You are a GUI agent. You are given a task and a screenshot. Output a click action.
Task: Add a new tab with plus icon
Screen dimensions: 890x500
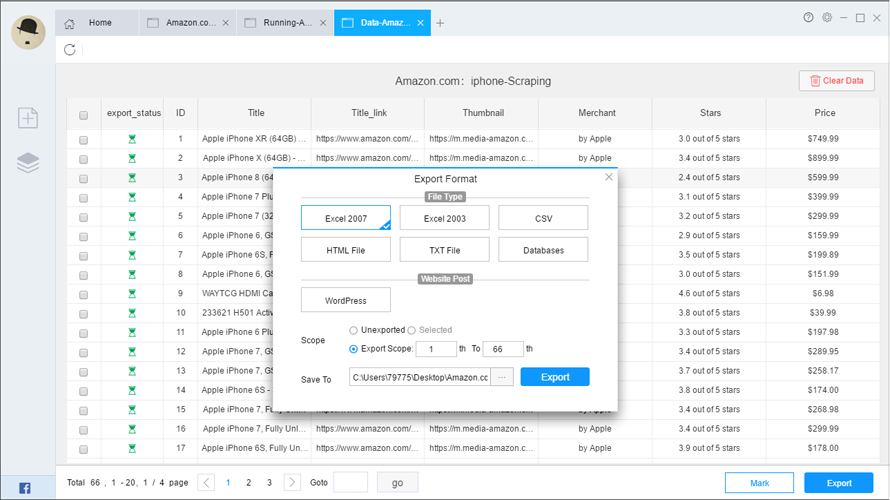click(x=440, y=23)
